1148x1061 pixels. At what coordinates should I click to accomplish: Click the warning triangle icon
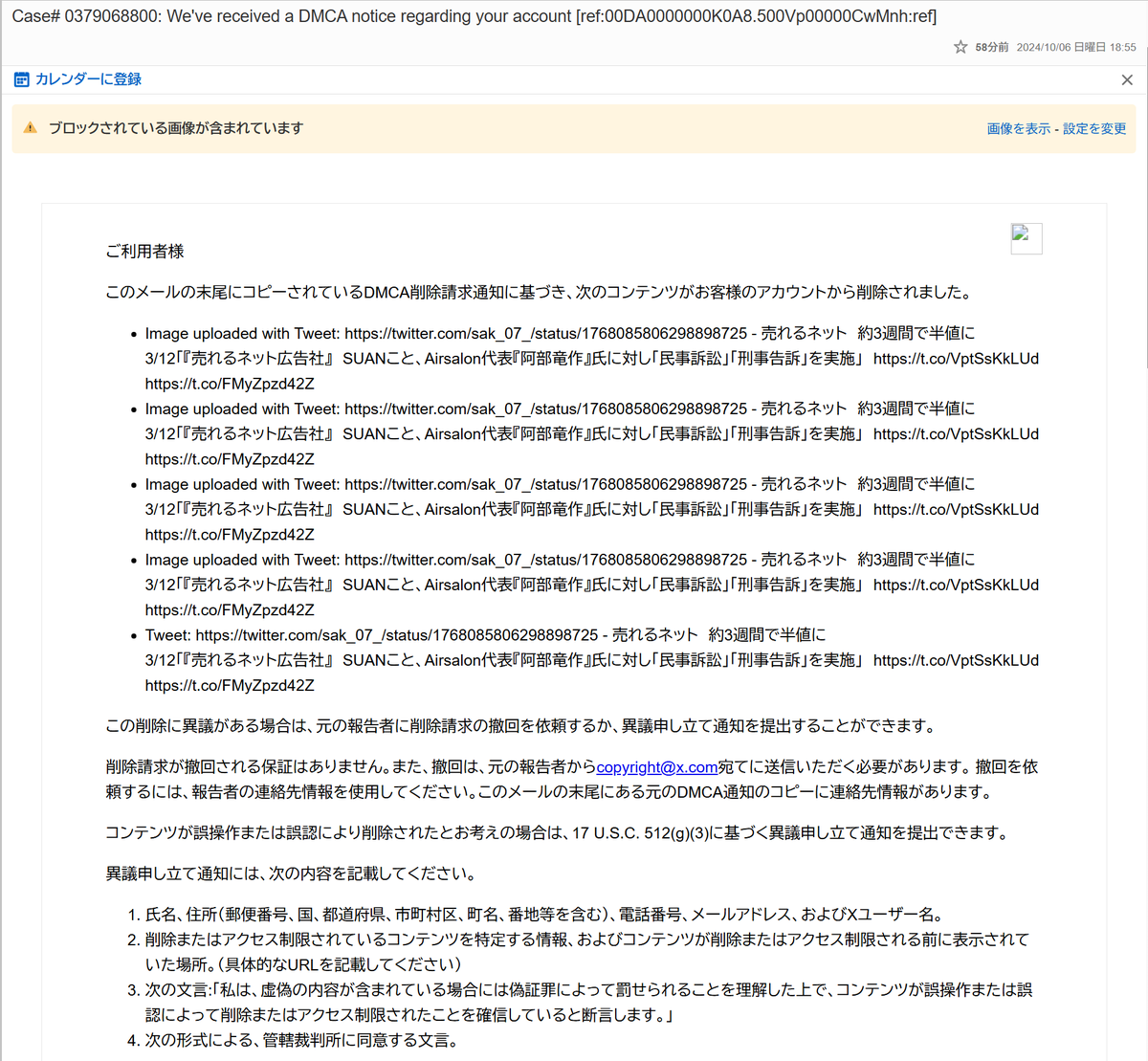click(30, 128)
